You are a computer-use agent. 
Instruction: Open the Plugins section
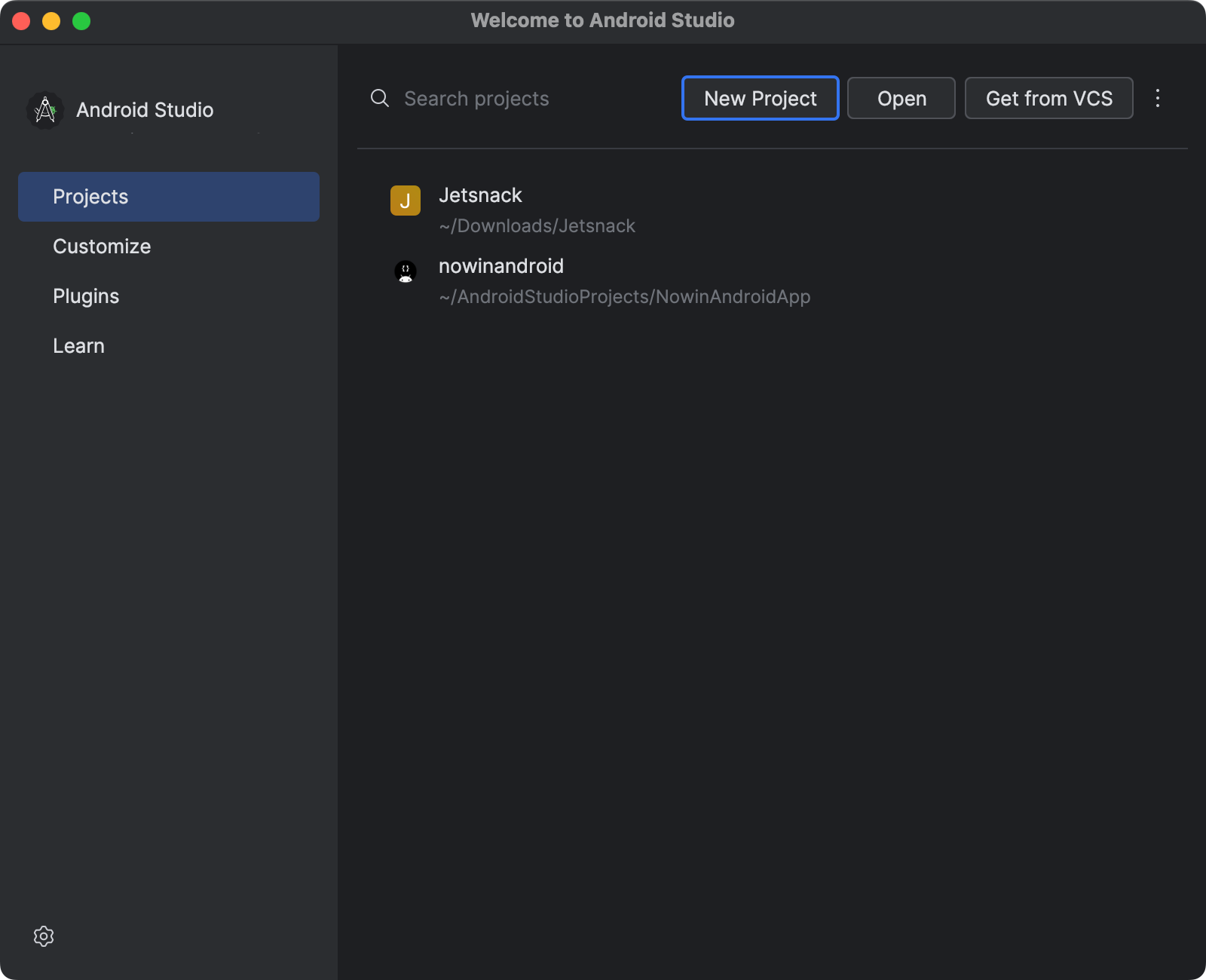86,296
